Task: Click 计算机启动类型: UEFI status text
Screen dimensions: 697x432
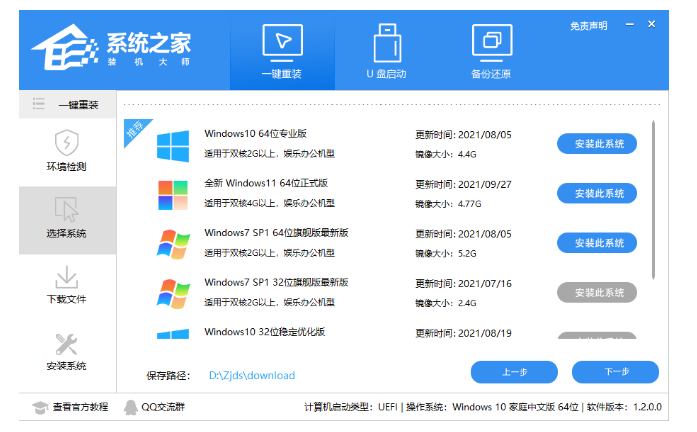Action: [351, 407]
